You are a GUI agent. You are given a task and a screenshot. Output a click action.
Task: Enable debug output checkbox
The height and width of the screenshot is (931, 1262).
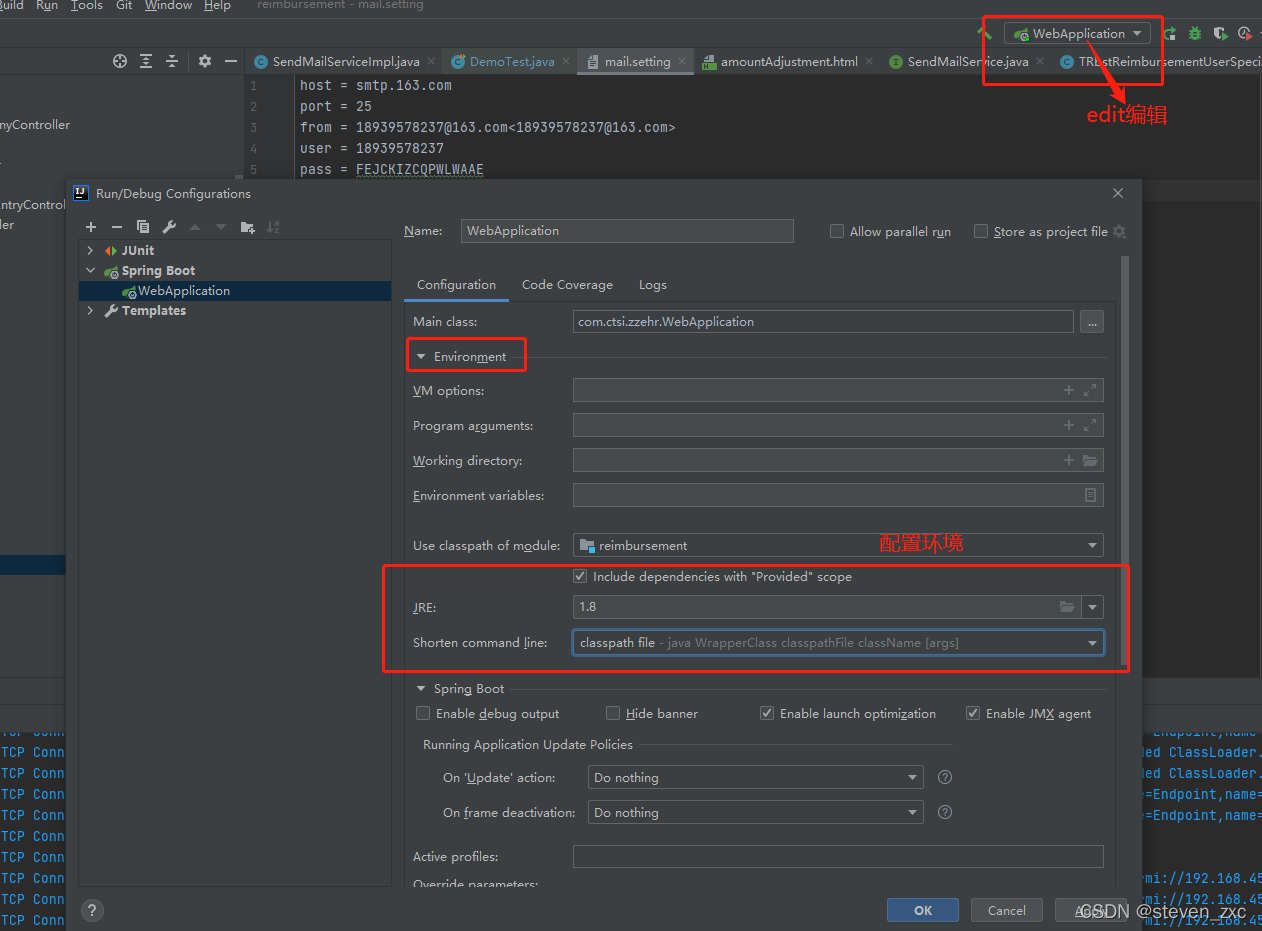[x=423, y=713]
